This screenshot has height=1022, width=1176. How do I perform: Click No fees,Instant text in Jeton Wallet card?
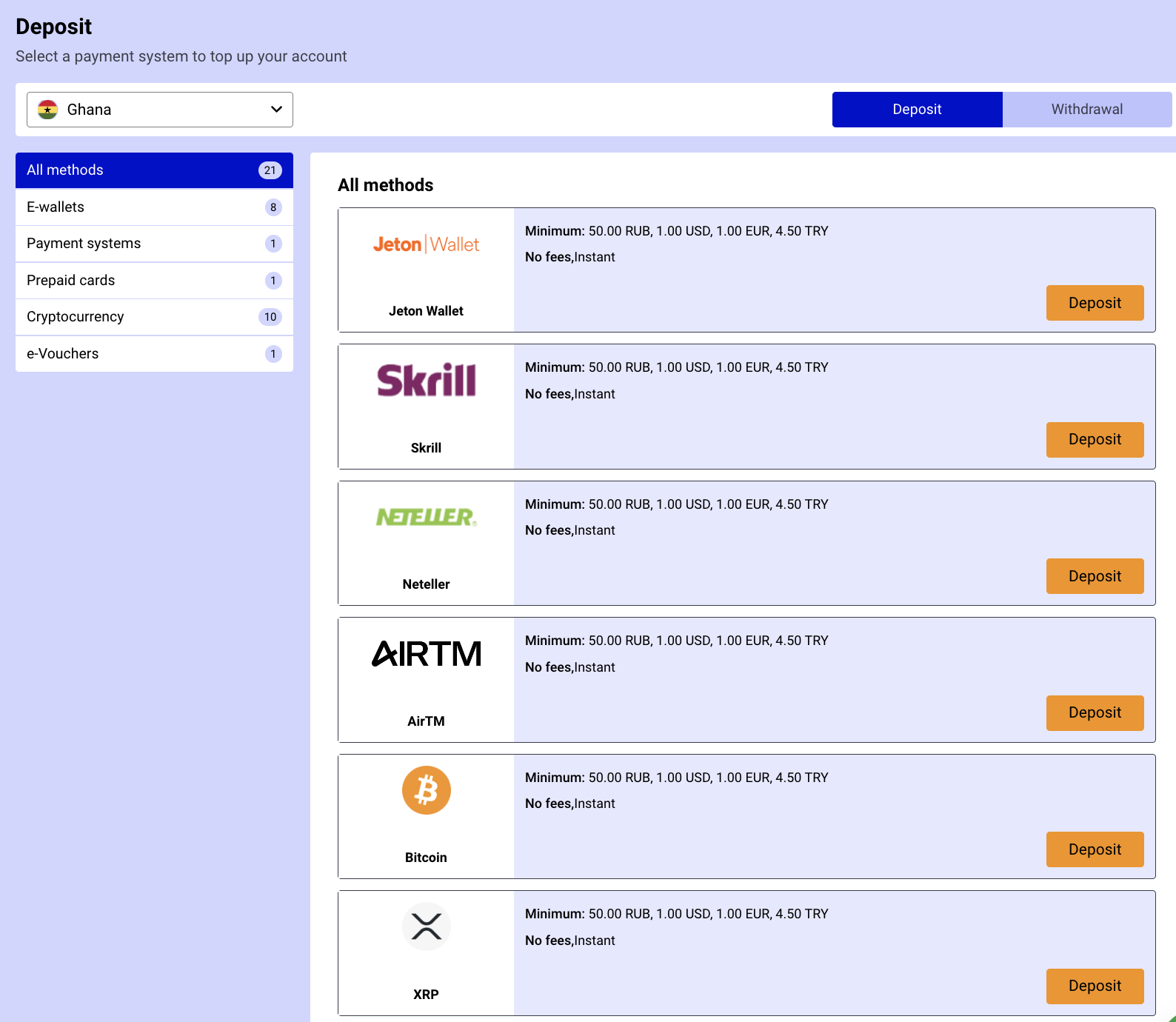pyautogui.click(x=570, y=257)
